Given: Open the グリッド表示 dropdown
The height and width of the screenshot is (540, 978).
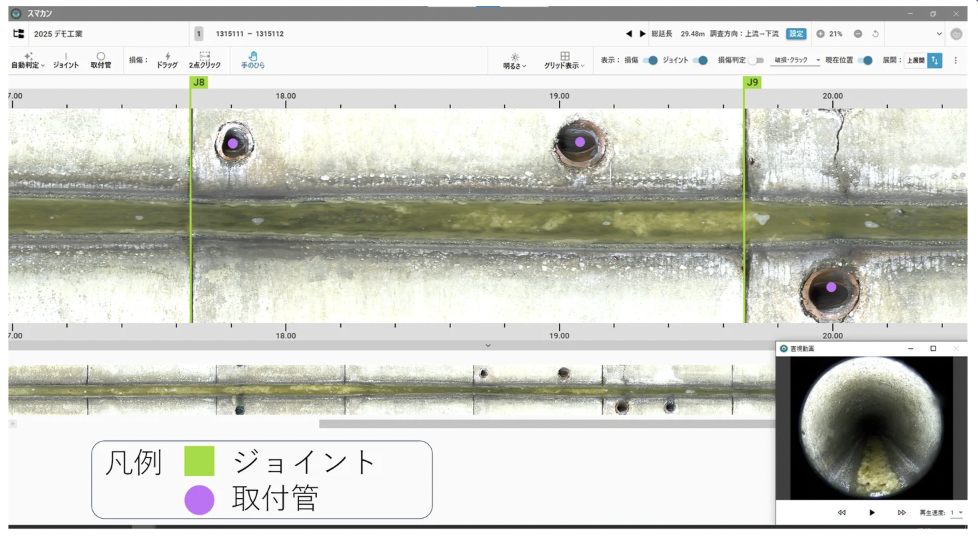Looking at the screenshot, I should 564,61.
